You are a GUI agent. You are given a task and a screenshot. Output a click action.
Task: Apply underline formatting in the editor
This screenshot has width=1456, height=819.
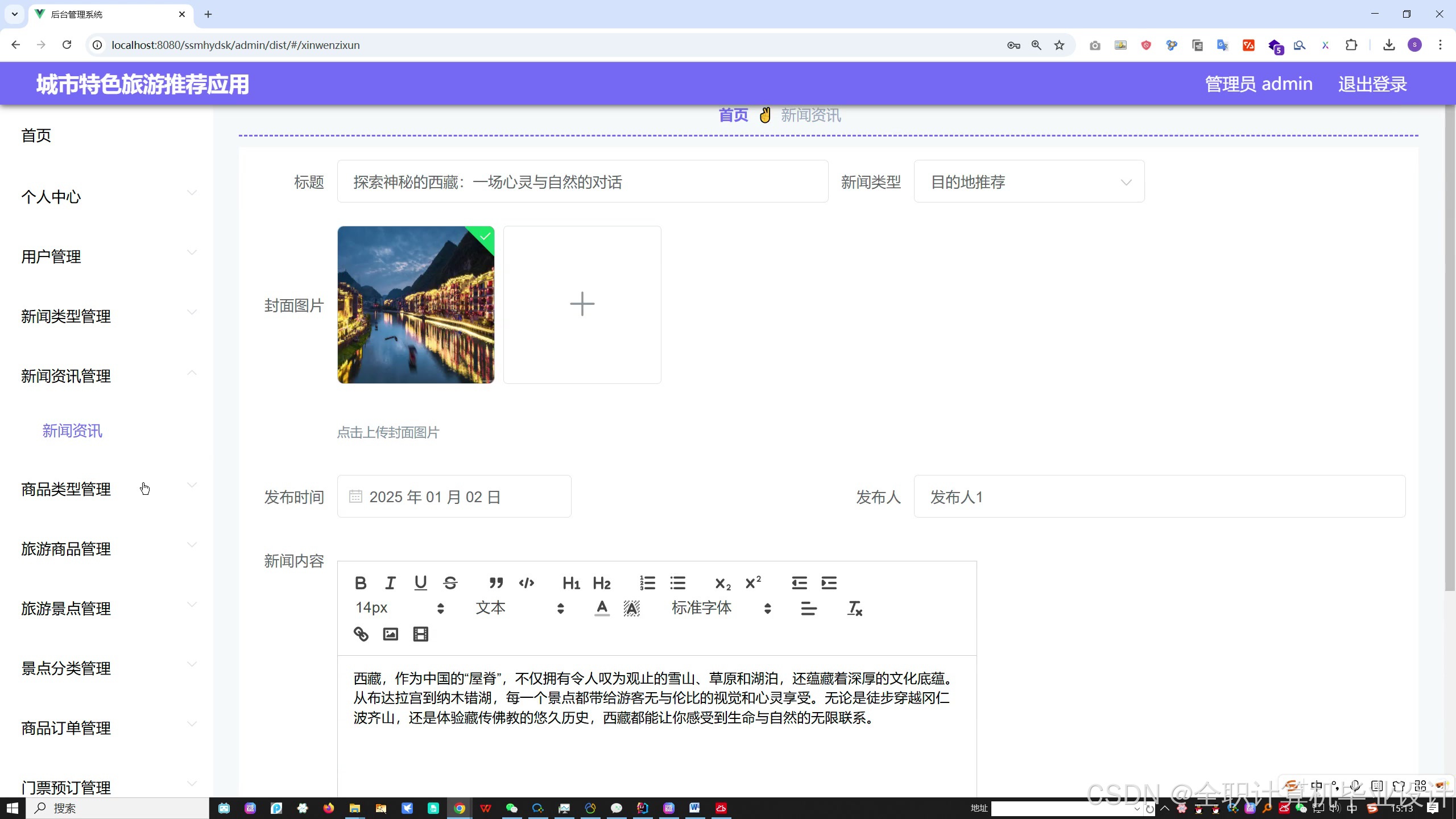[x=420, y=583]
